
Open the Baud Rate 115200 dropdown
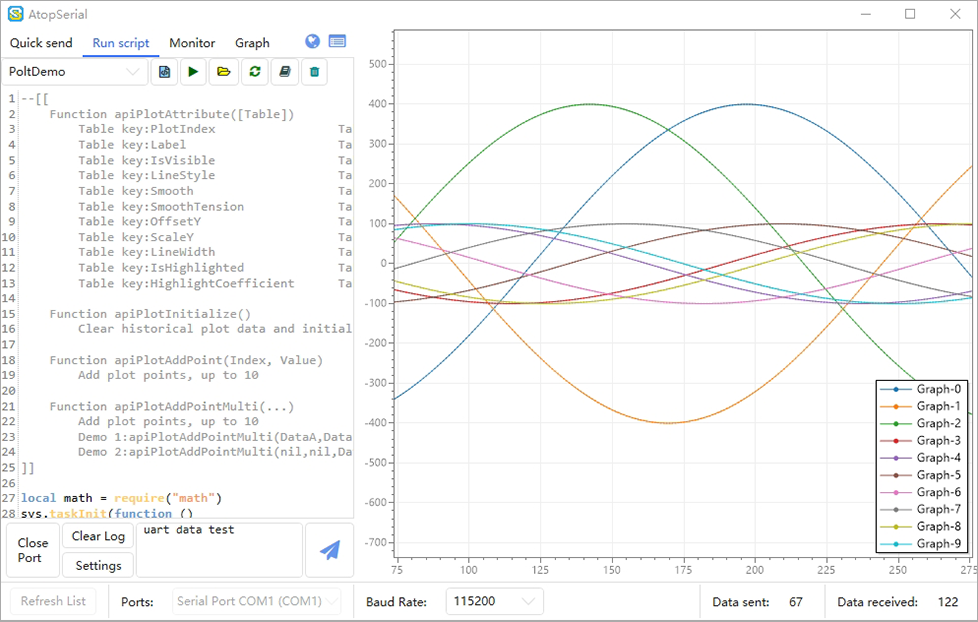click(494, 601)
